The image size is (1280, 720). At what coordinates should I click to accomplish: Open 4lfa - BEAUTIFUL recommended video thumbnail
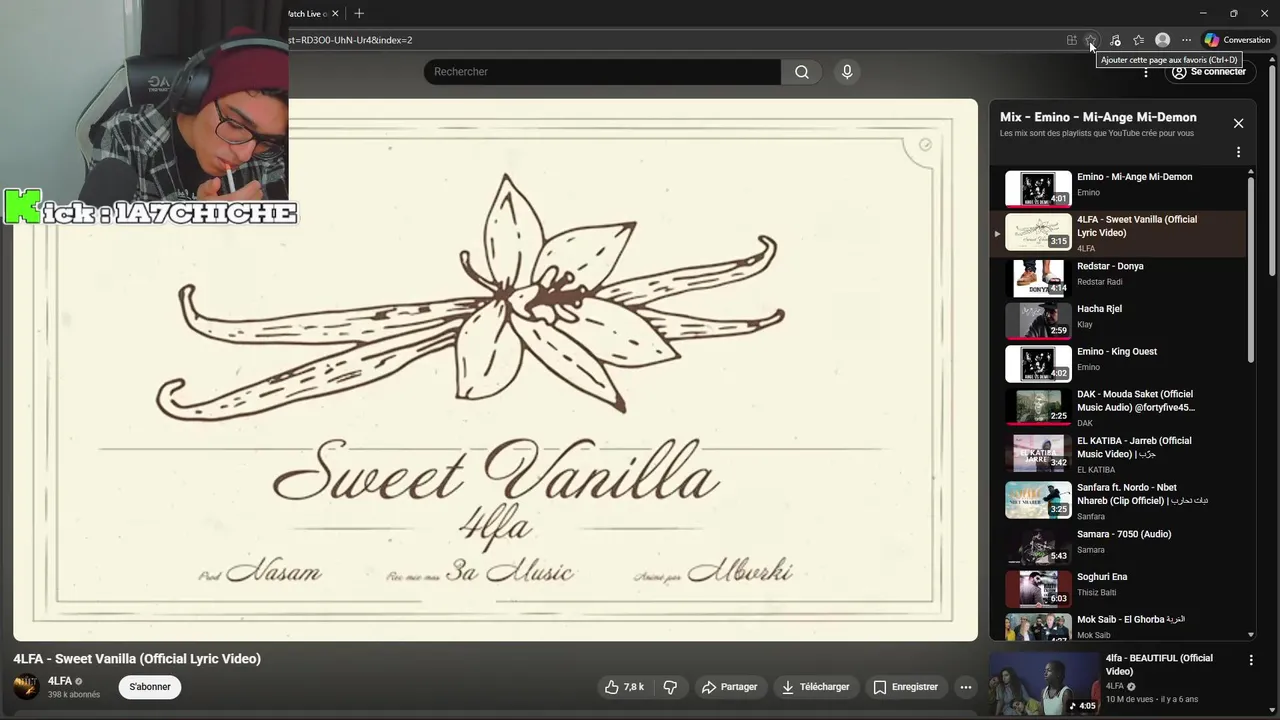(1044, 685)
